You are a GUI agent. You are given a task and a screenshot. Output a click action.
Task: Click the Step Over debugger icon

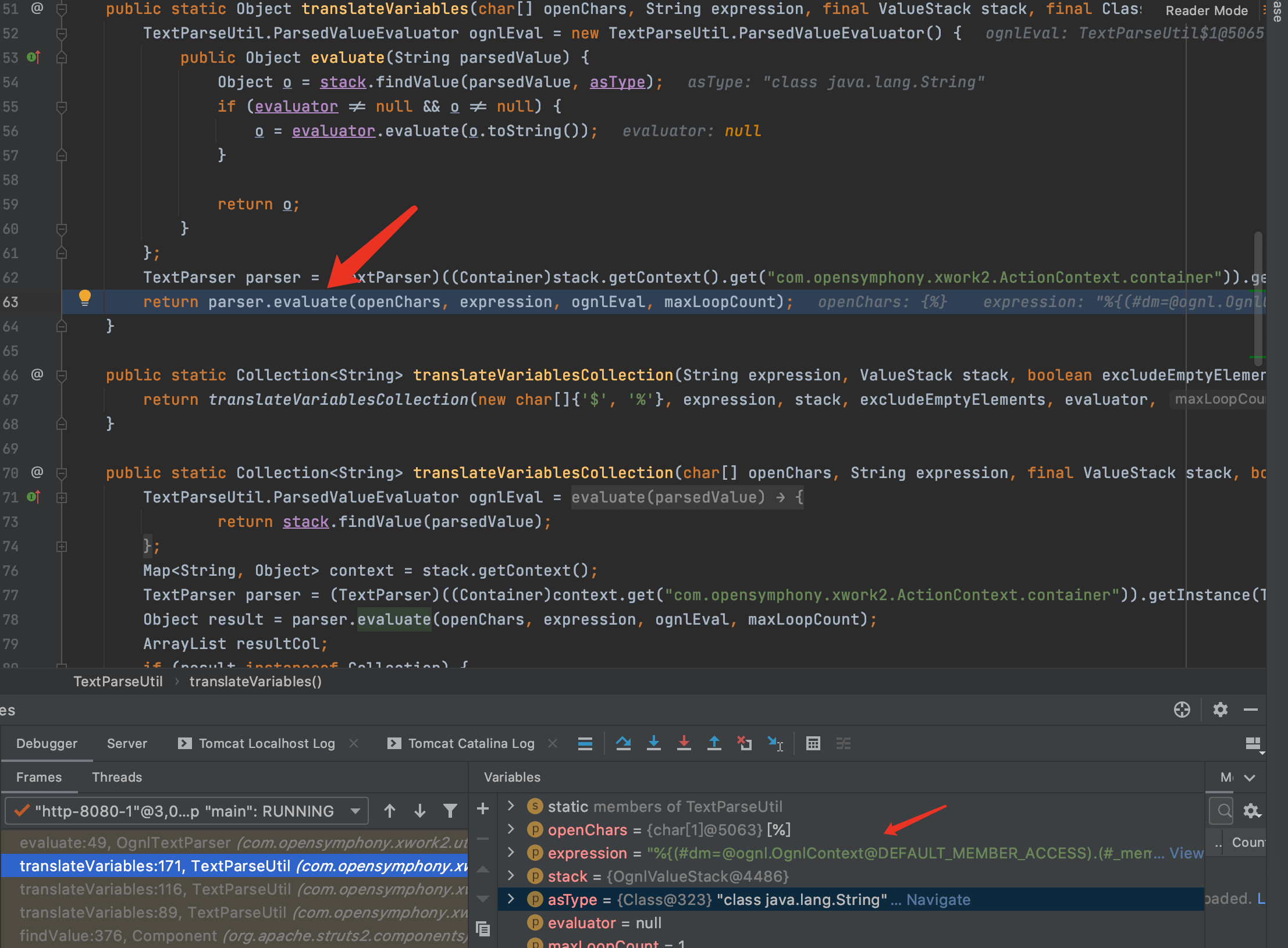624,743
